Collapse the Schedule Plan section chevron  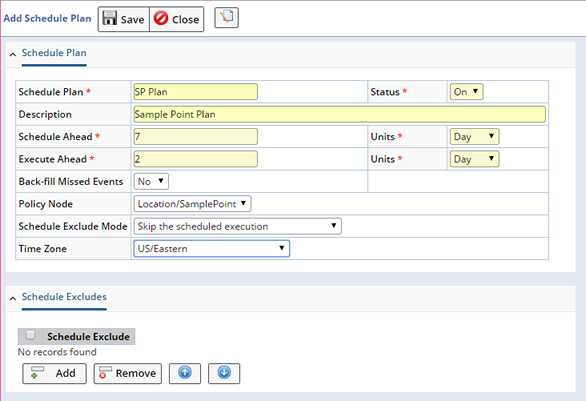pyautogui.click(x=13, y=55)
